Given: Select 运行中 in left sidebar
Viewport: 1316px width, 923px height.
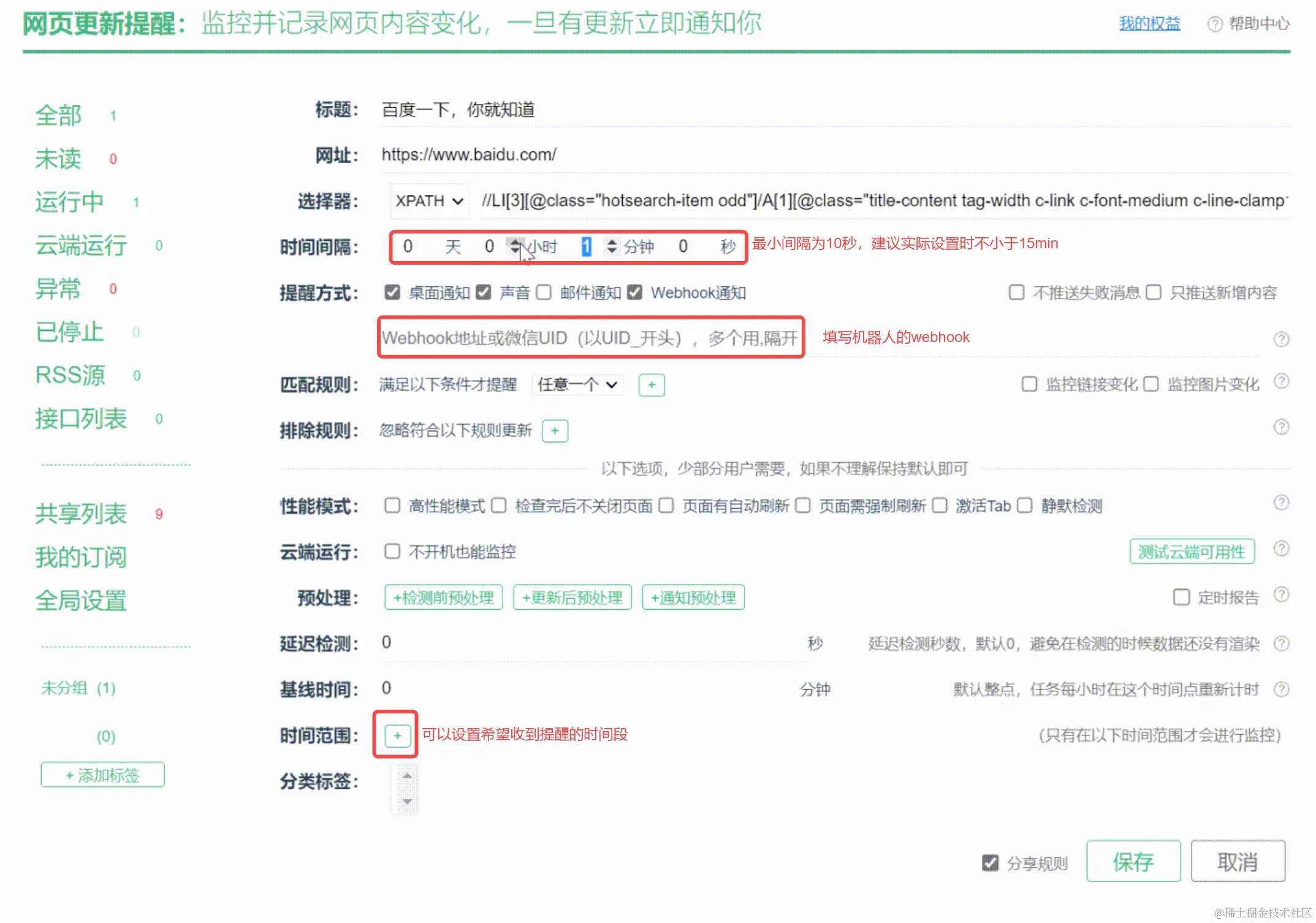Looking at the screenshot, I should (69, 202).
